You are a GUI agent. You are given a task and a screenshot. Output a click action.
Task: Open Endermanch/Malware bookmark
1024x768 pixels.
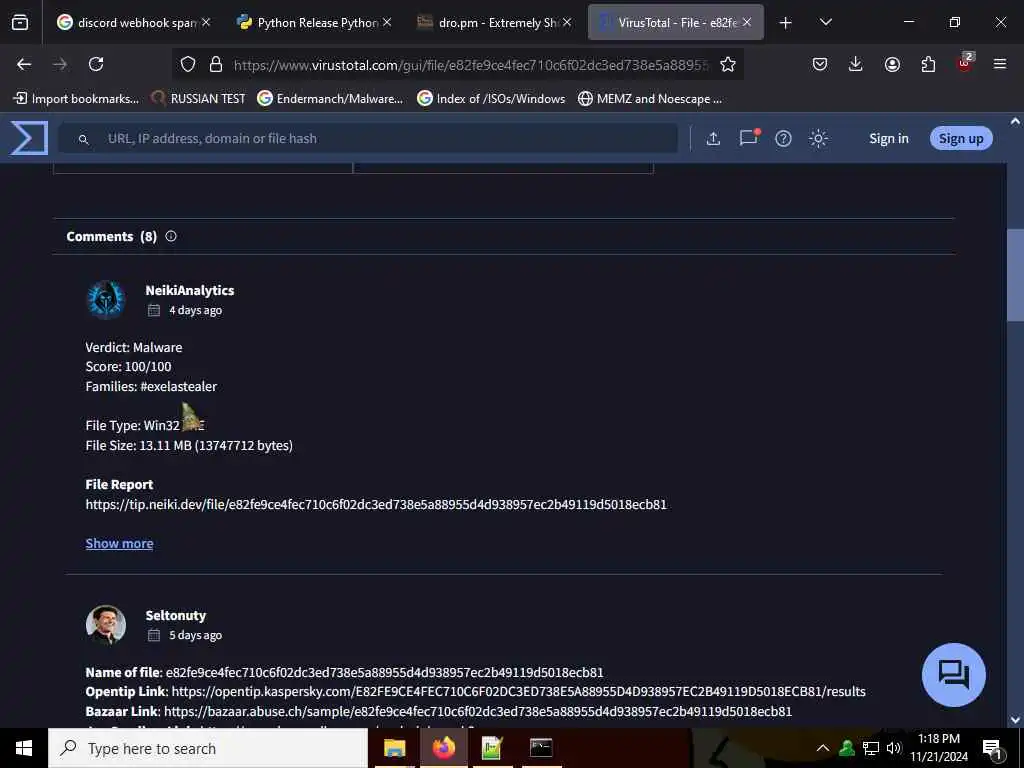pyautogui.click(x=330, y=99)
